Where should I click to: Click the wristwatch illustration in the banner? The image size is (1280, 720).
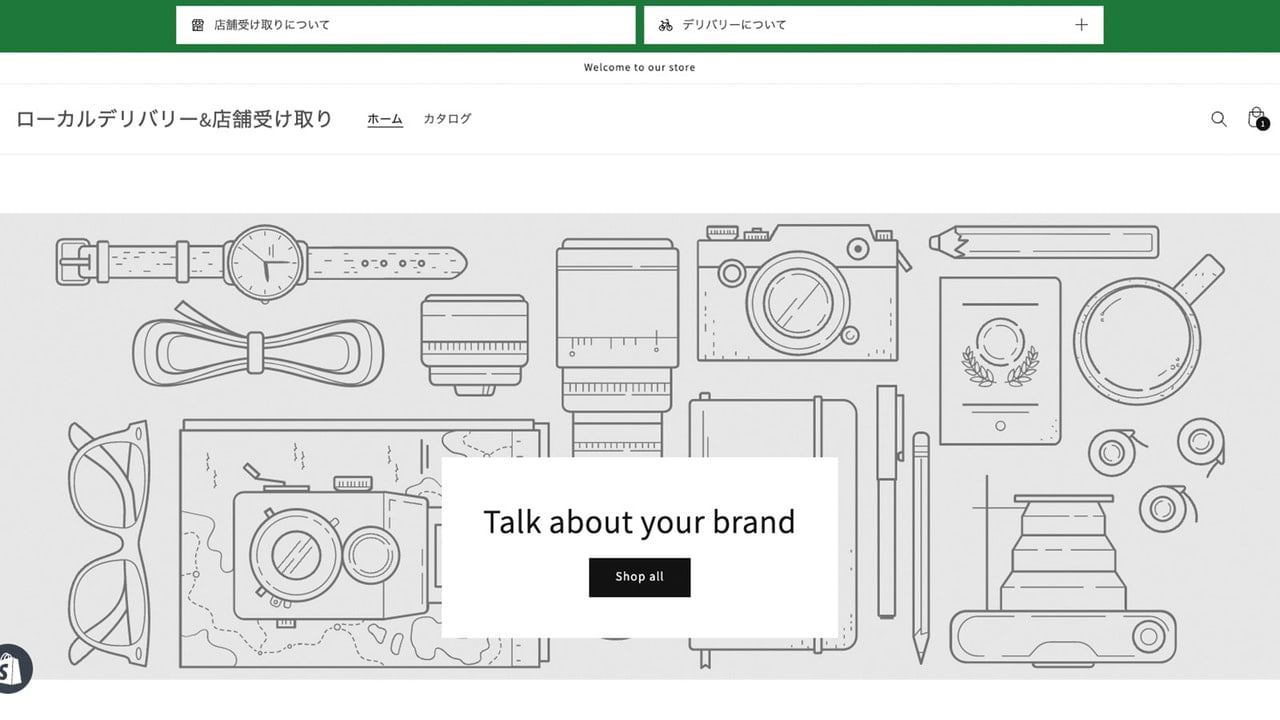coord(261,262)
